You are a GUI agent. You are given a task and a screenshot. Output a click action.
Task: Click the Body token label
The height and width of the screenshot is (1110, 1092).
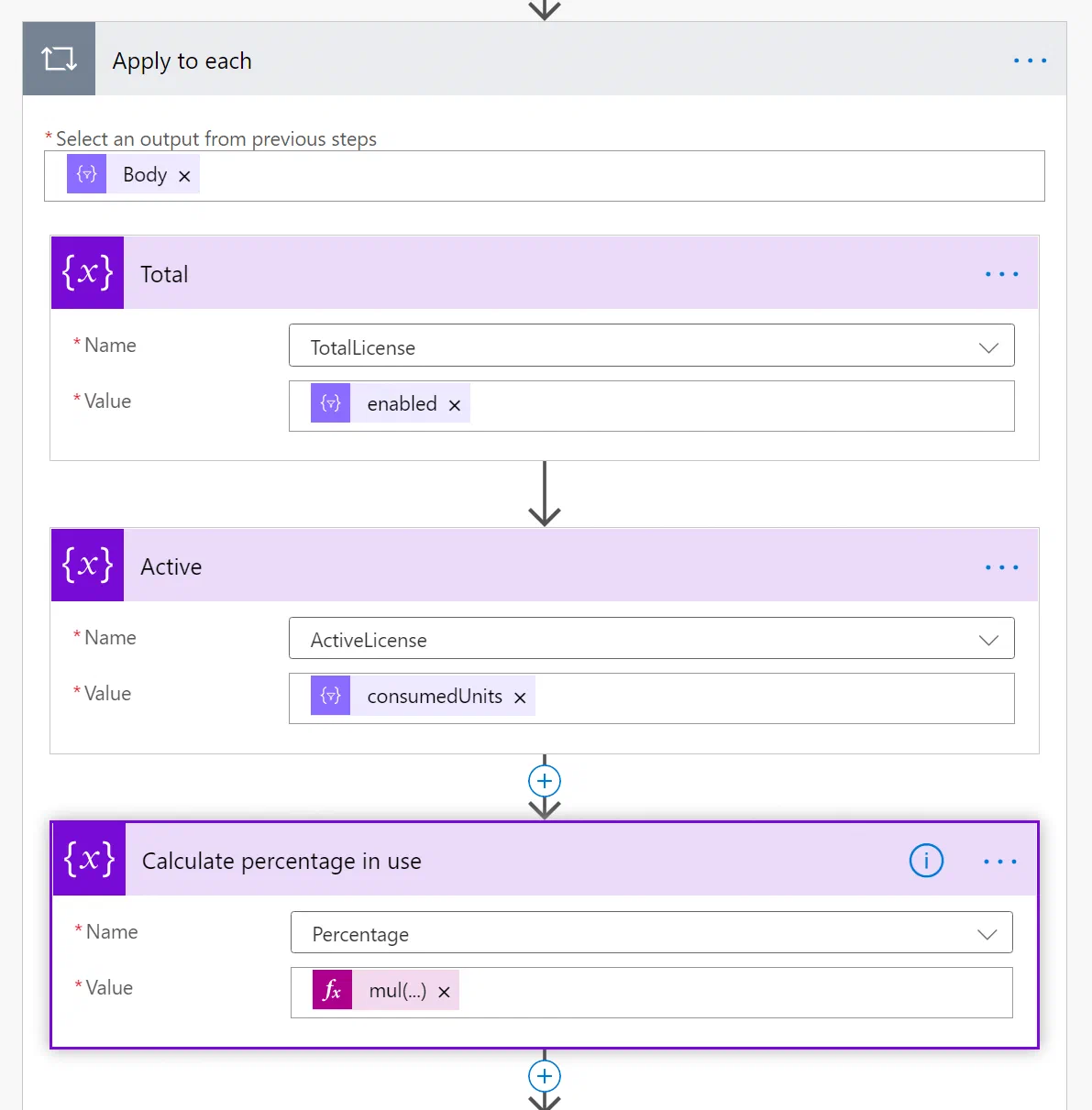[145, 175]
